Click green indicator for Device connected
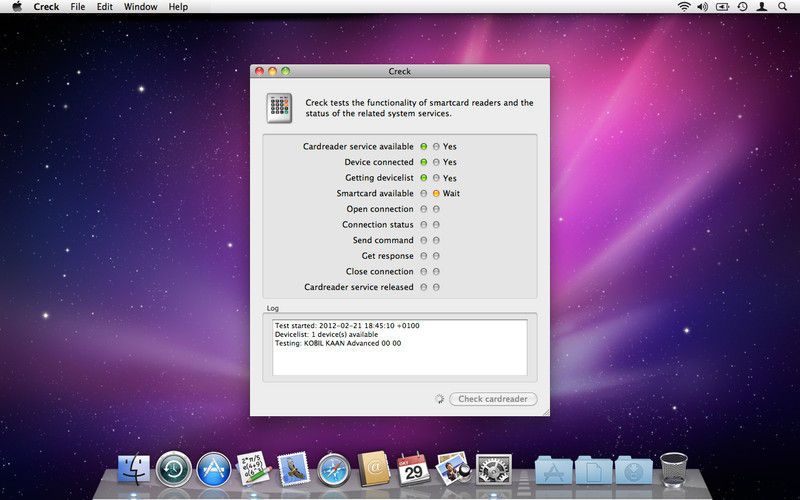 pyautogui.click(x=423, y=162)
